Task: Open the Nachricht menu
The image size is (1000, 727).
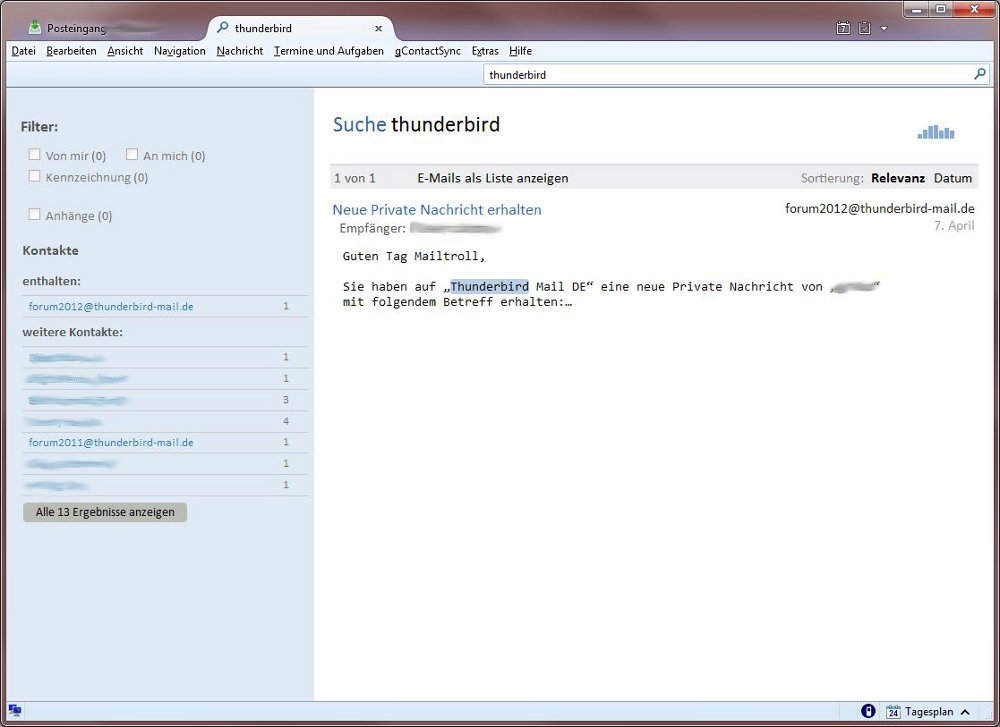Action: [x=240, y=51]
